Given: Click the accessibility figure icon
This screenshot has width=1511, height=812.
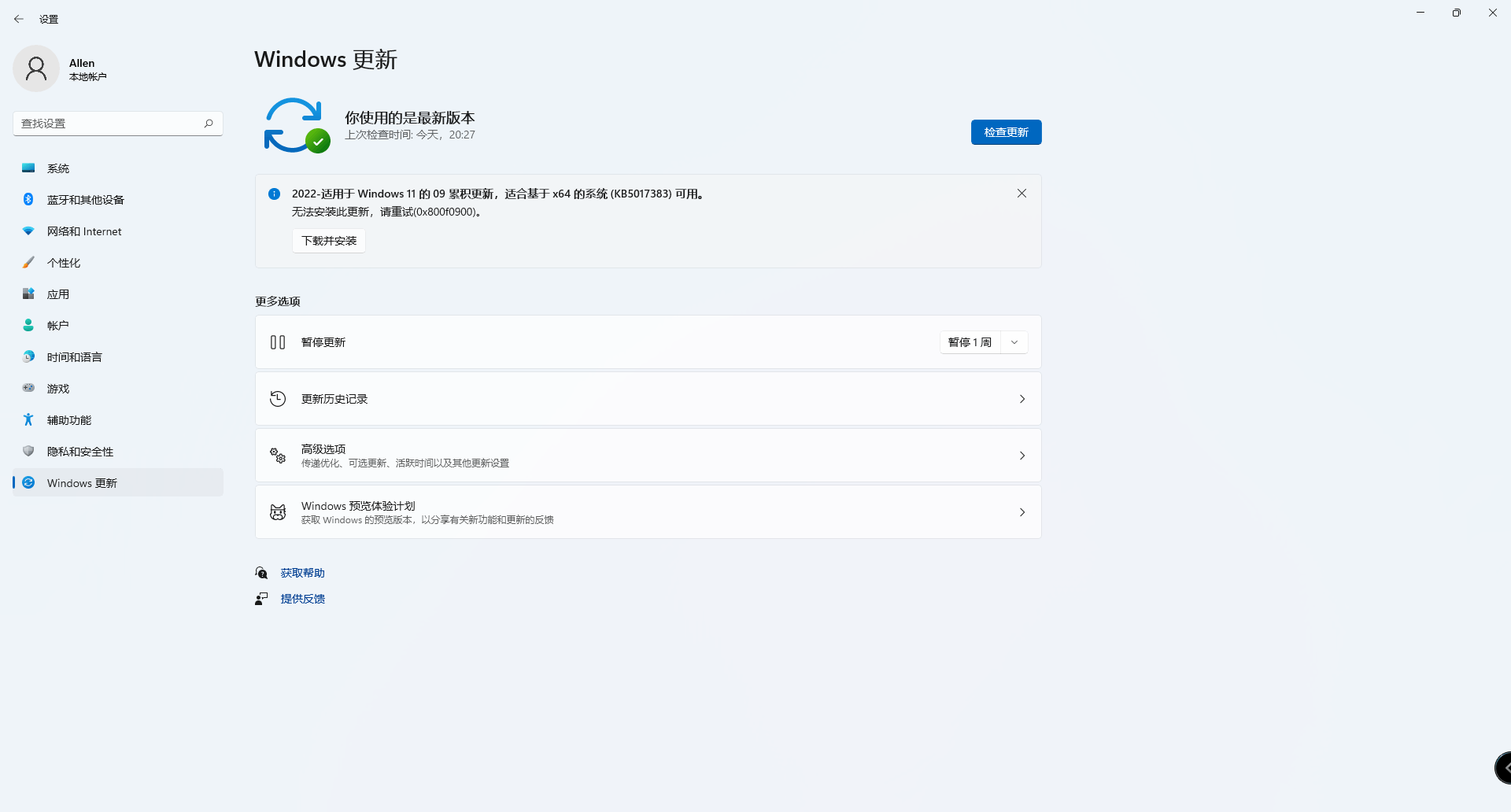Looking at the screenshot, I should [28, 420].
